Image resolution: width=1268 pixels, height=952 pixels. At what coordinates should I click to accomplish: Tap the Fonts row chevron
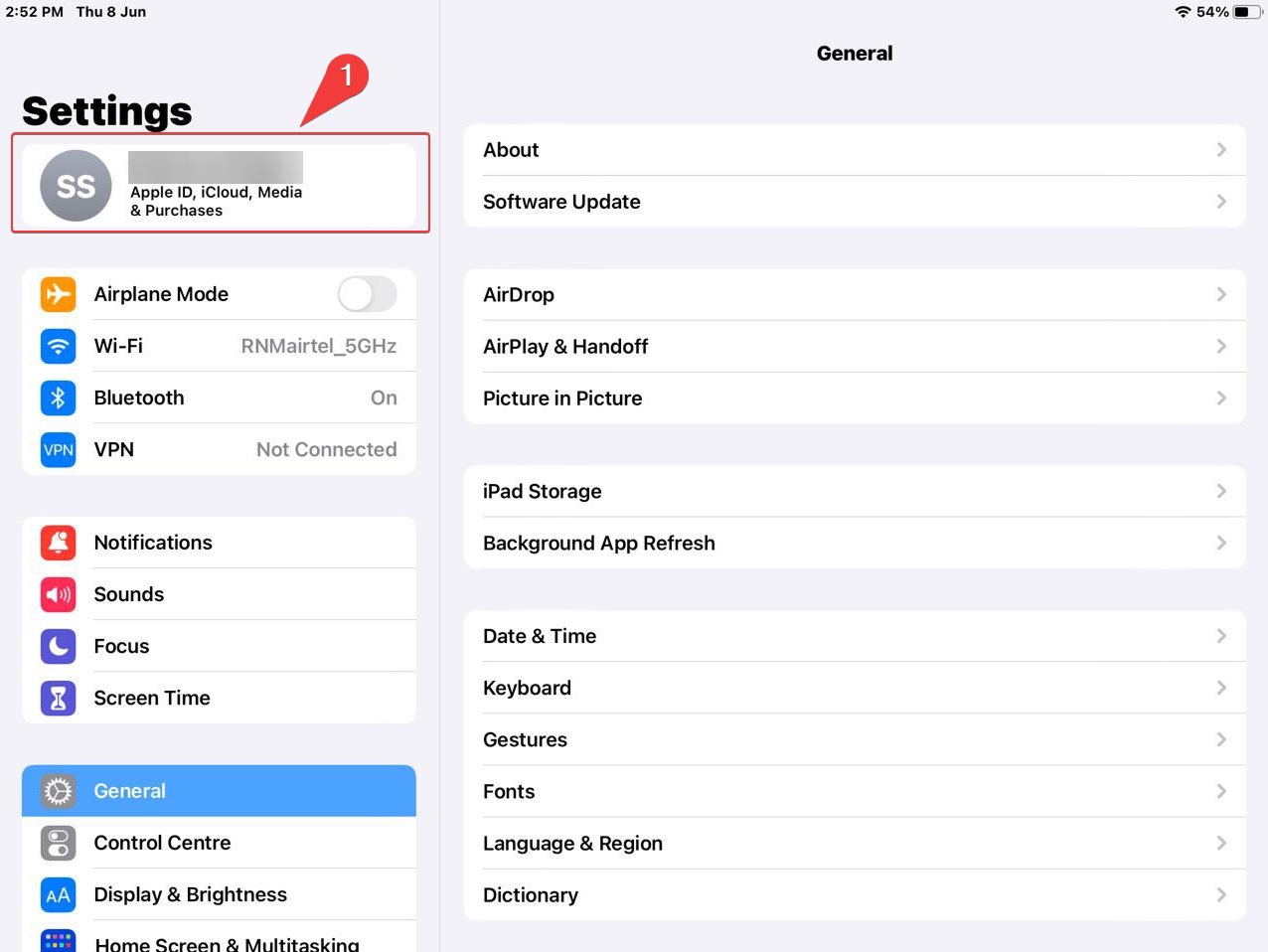click(1221, 792)
